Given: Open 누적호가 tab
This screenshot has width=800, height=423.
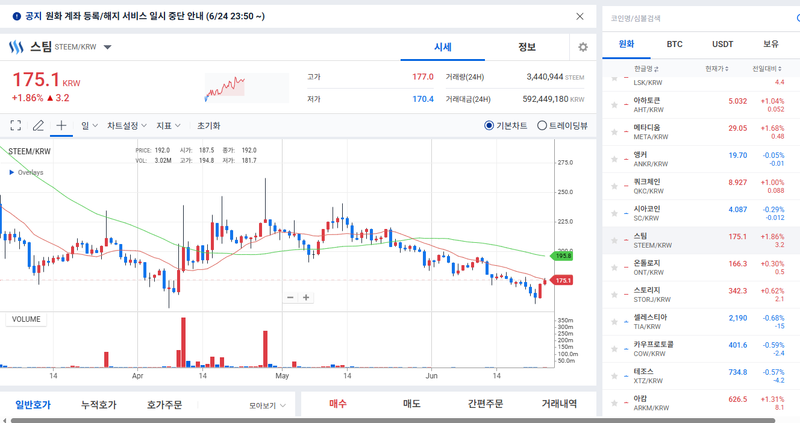Looking at the screenshot, I should click(x=98, y=405).
